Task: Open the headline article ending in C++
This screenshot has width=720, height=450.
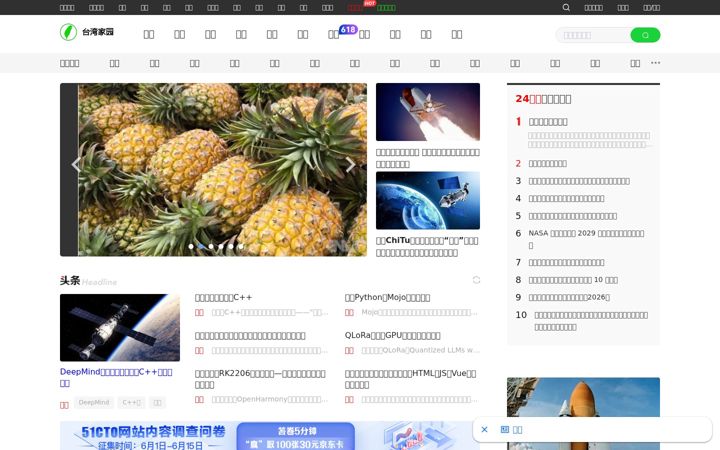Action: [224, 298]
